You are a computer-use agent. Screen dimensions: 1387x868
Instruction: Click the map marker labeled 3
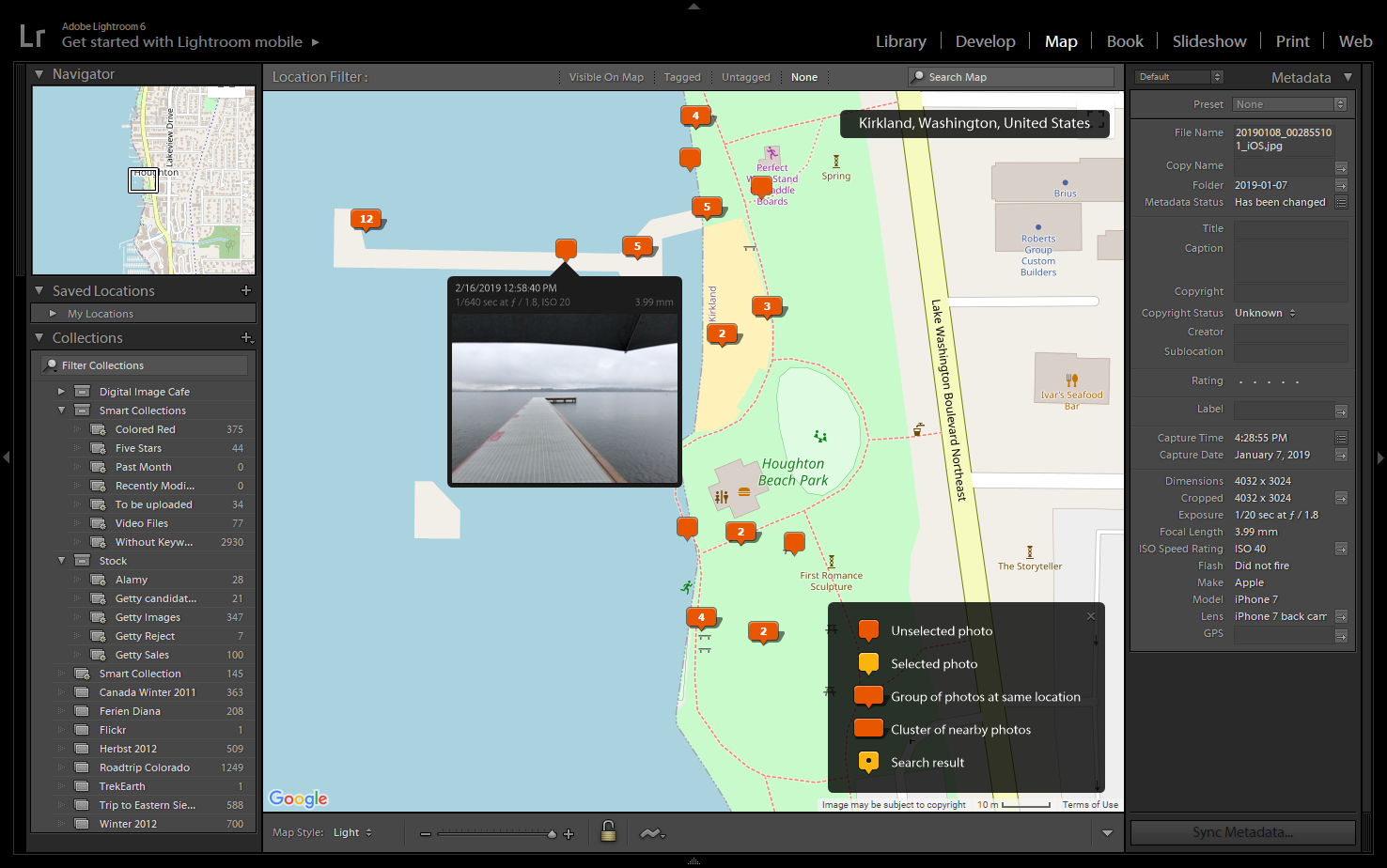pos(767,306)
